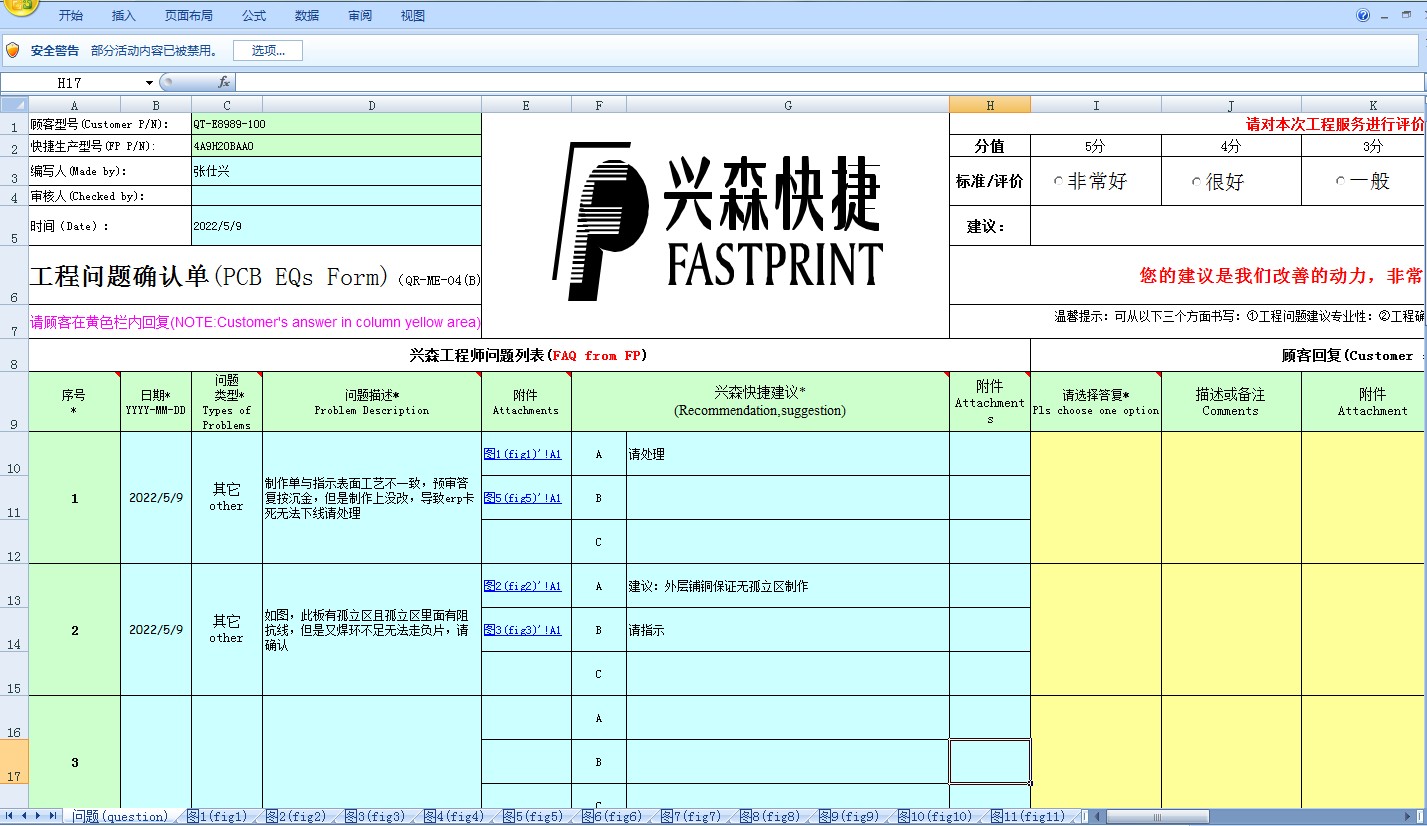Choose the 非常好 rating radio button
1427x826 pixels.
coord(1058,182)
